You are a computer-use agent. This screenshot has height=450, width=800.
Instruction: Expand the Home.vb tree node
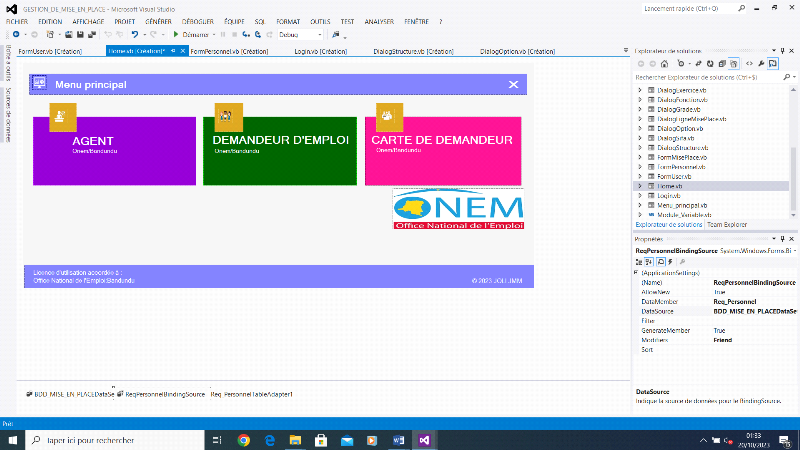pos(640,186)
